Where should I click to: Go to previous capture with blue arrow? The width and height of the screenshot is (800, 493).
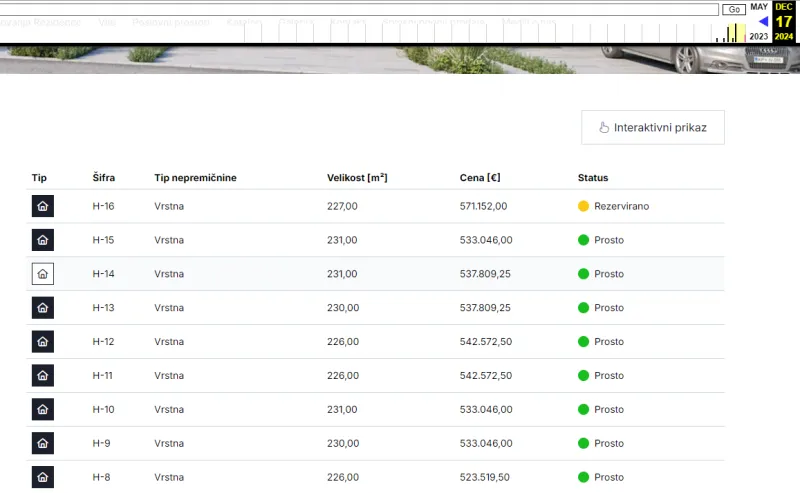coord(763,21)
